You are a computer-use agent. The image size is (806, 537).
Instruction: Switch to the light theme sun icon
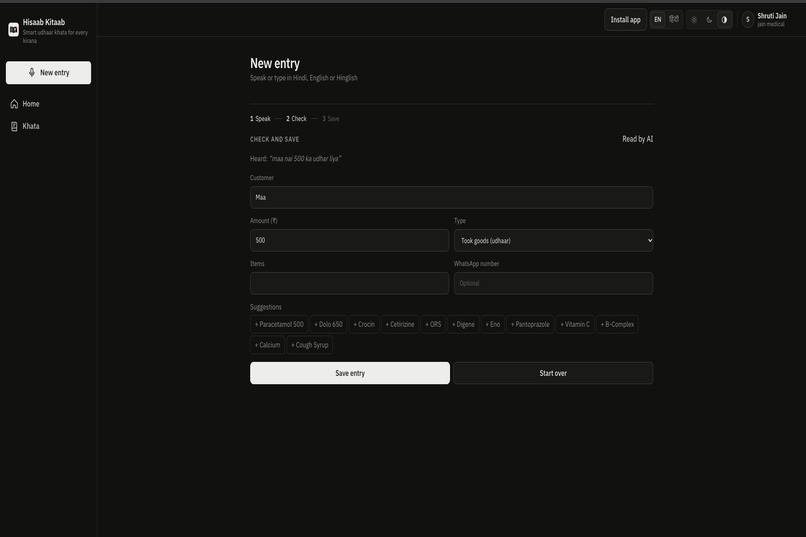(x=694, y=20)
